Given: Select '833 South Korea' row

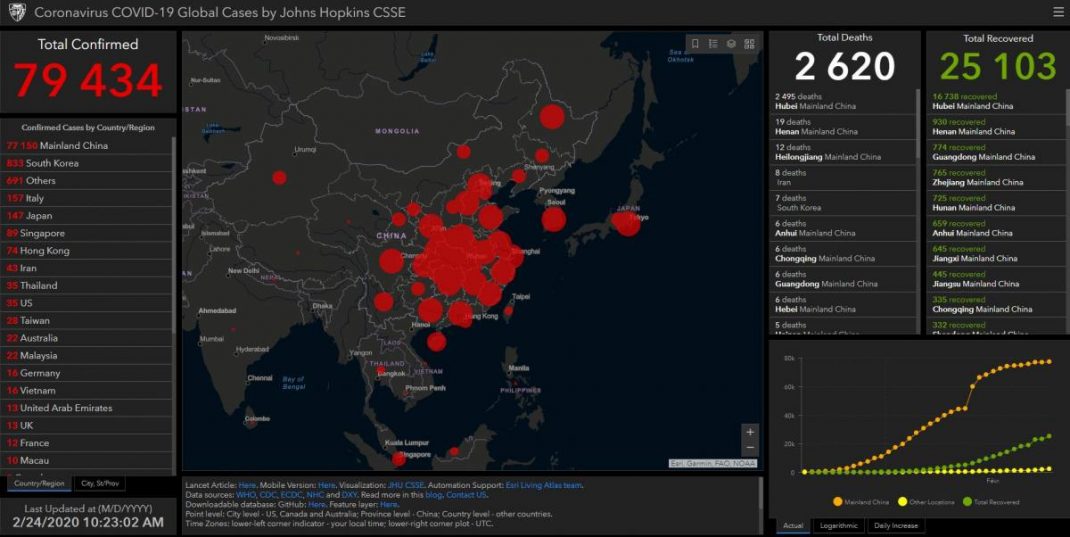Looking at the screenshot, I should click(86, 163).
